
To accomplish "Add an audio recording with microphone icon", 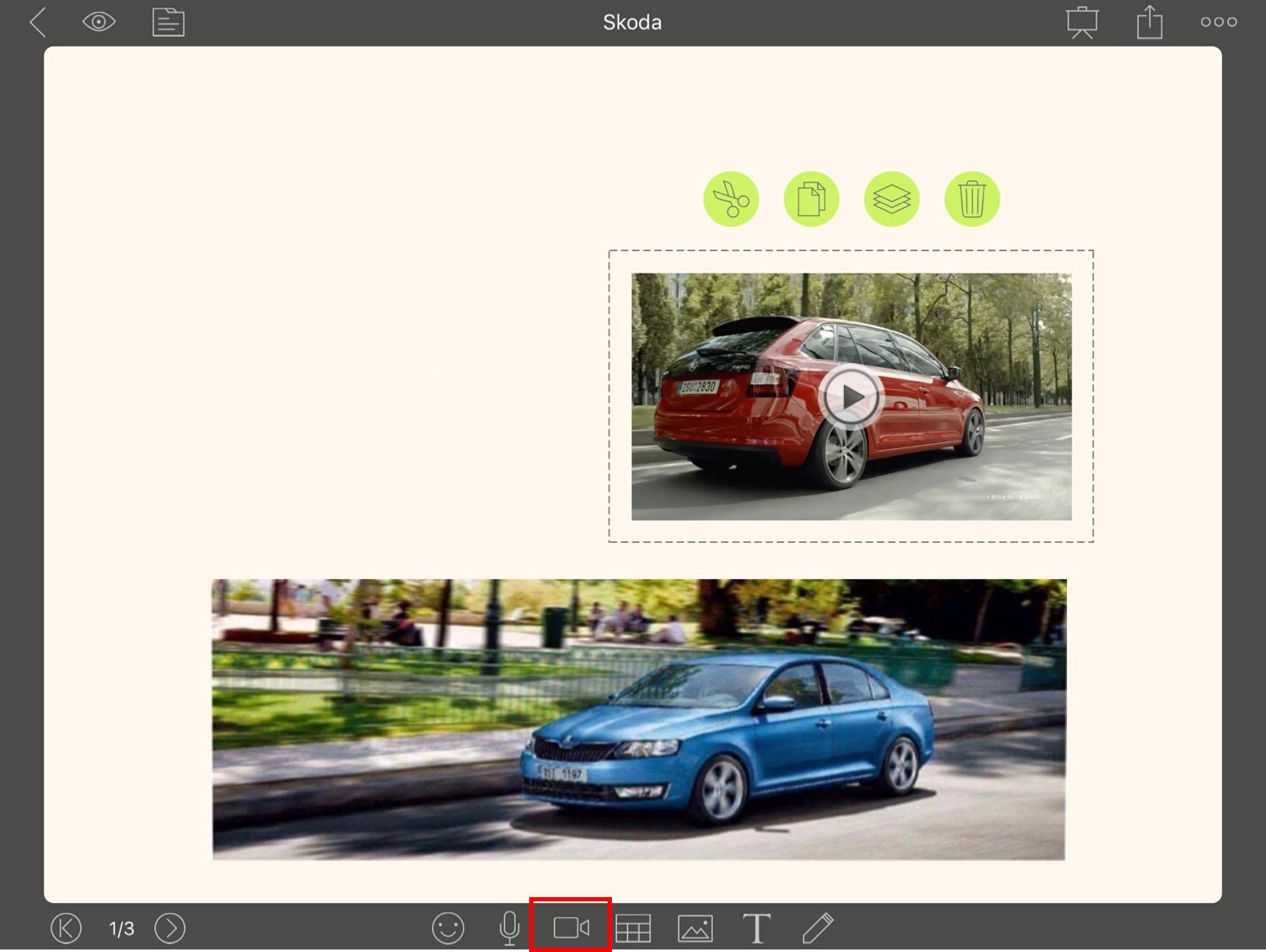I will (509, 928).
